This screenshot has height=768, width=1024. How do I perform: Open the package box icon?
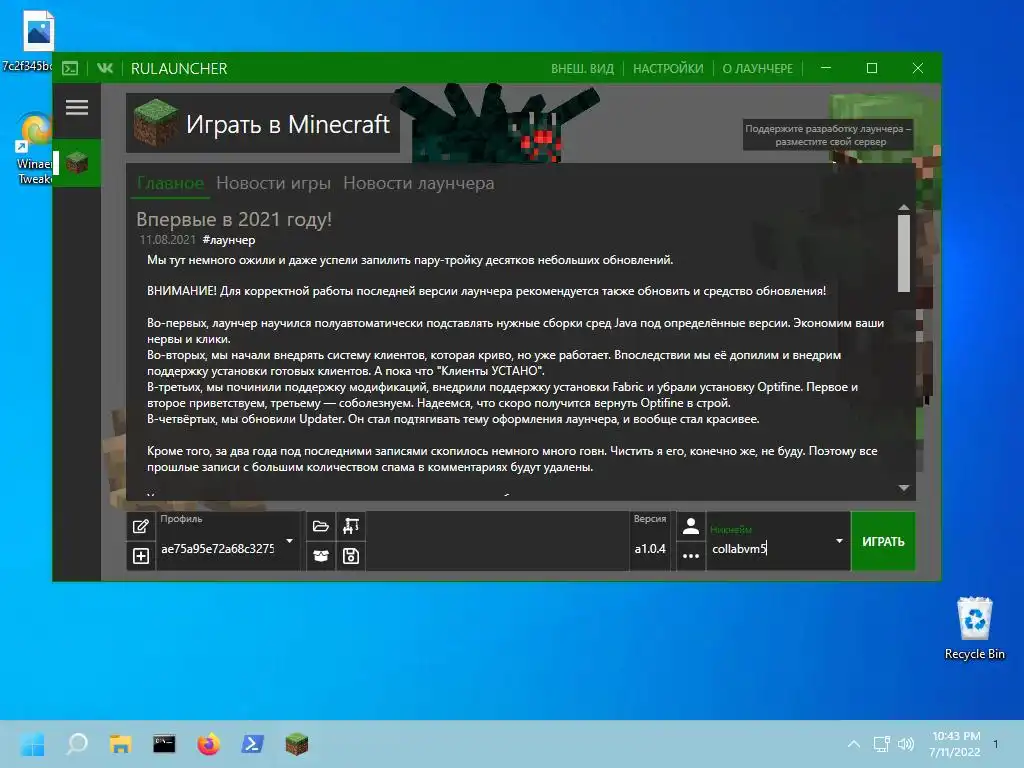click(321, 556)
